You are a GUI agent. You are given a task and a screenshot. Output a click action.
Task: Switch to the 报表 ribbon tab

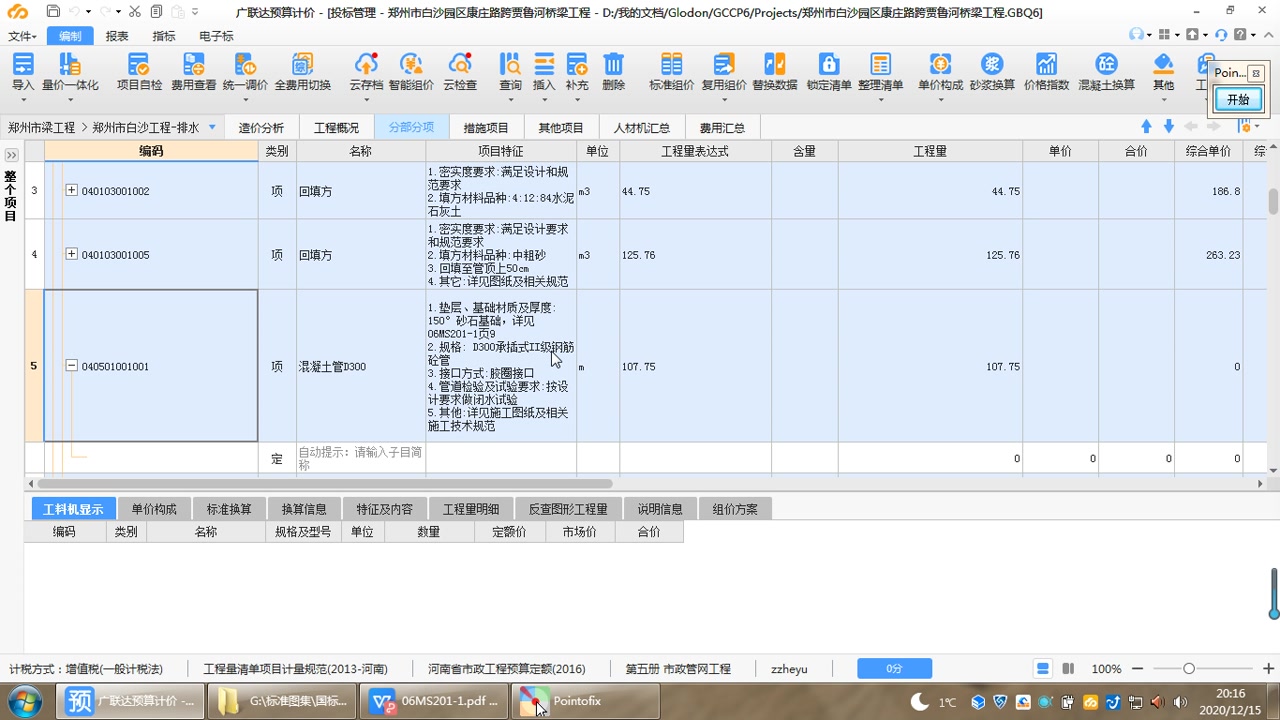[117, 36]
